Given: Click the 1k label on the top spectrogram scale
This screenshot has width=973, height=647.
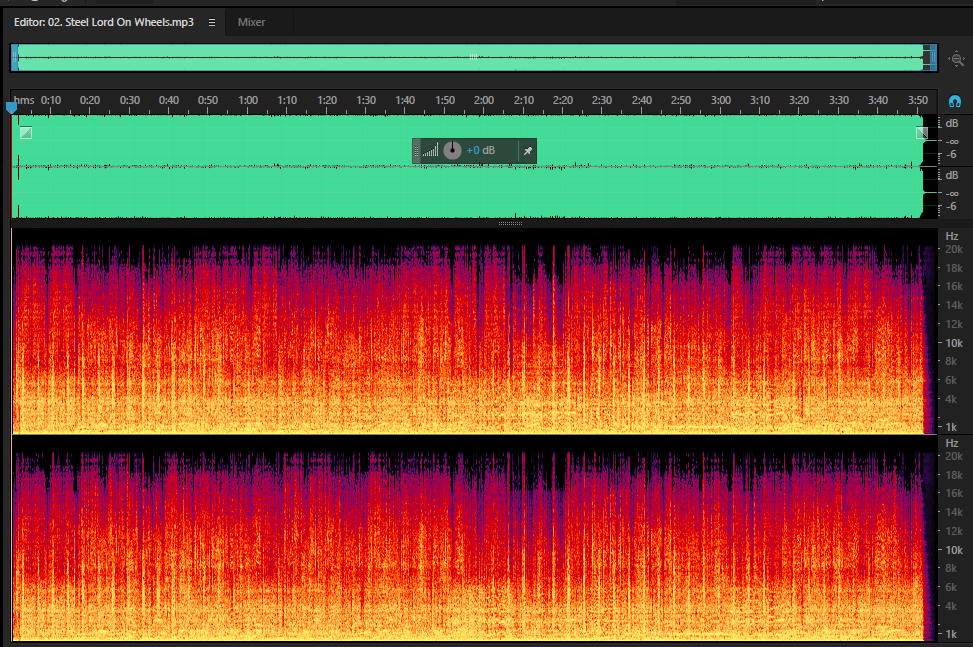Looking at the screenshot, I should [x=951, y=427].
